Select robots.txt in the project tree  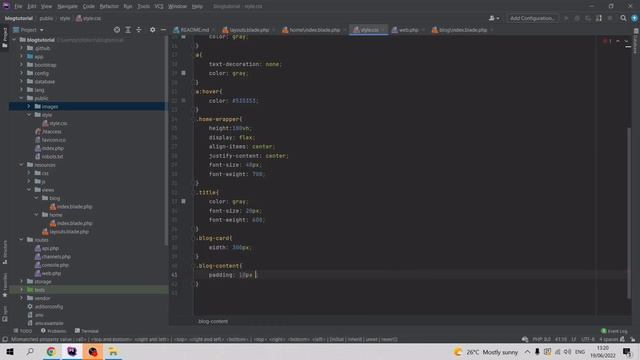(49, 157)
